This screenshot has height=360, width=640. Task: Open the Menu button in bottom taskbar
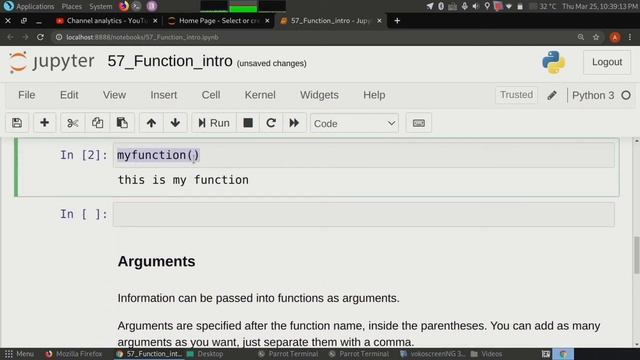pos(19,354)
